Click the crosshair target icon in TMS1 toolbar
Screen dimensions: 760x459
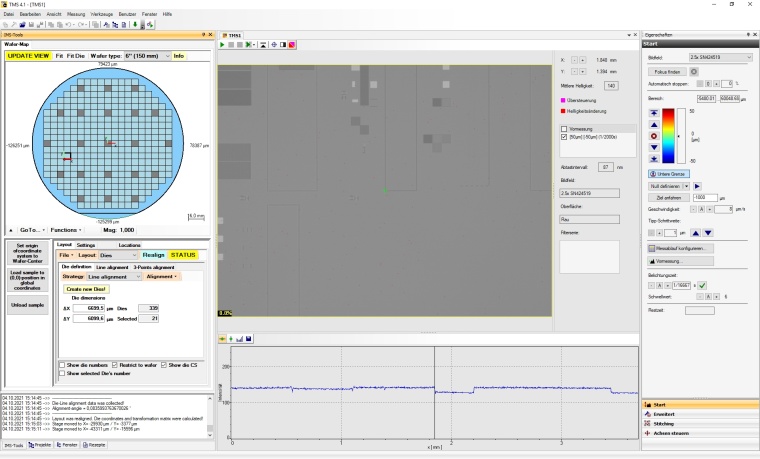point(274,44)
